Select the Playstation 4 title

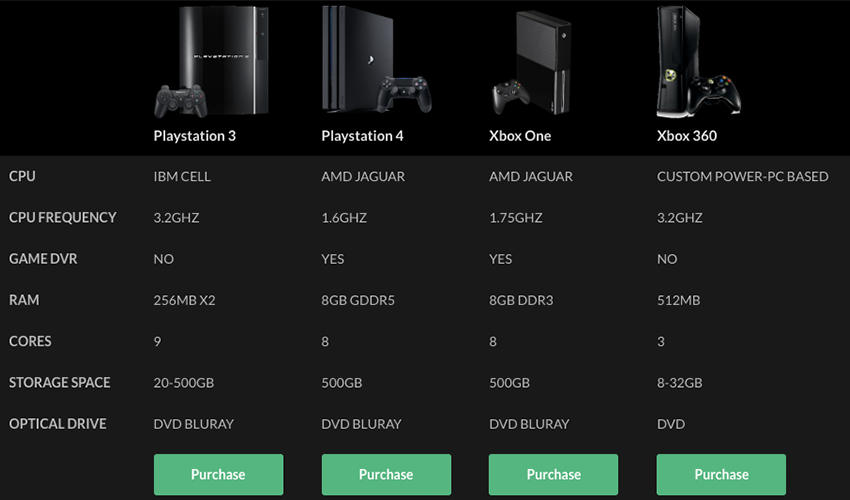363,136
